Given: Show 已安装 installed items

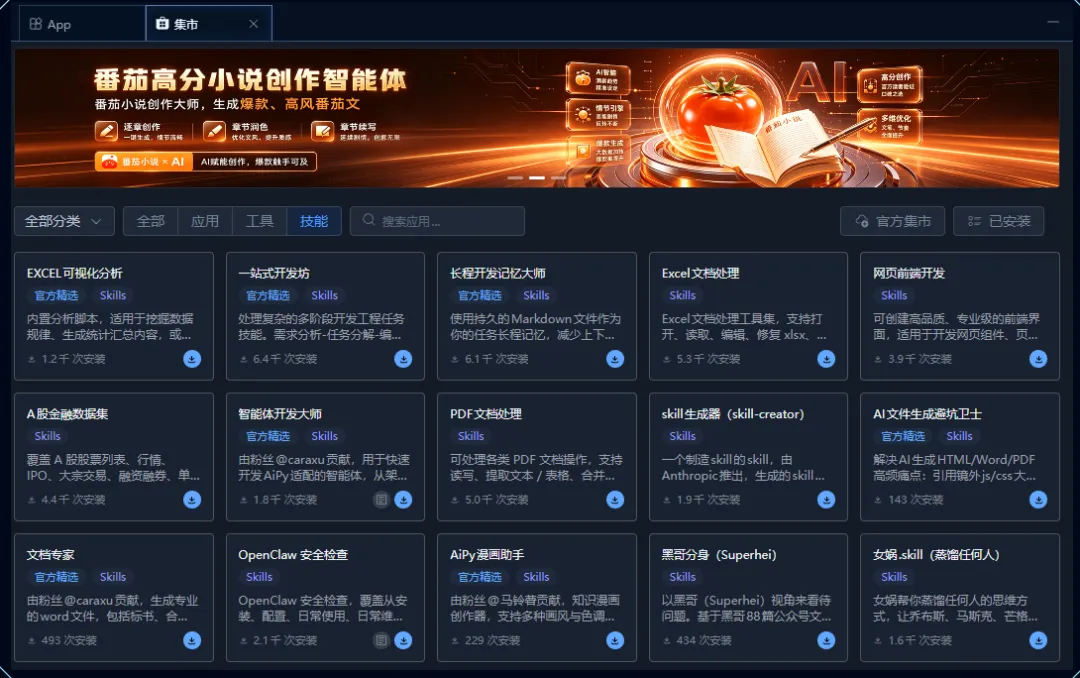Looking at the screenshot, I should [x=999, y=221].
